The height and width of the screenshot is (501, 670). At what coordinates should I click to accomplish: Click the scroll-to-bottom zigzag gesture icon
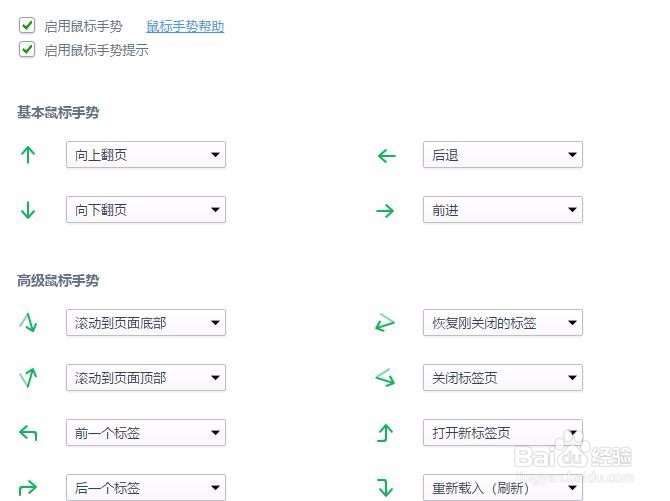(28, 322)
